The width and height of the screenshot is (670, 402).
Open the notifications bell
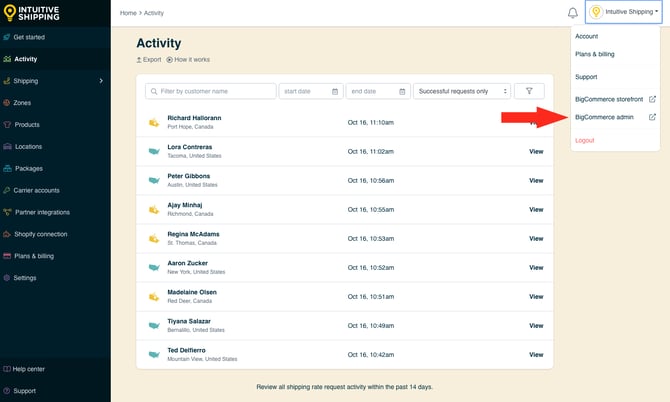573,13
